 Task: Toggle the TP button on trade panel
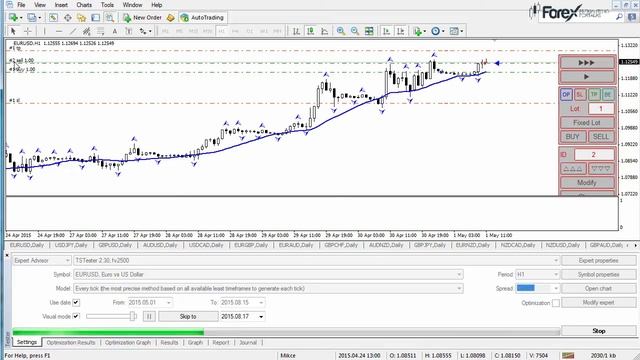[594, 94]
